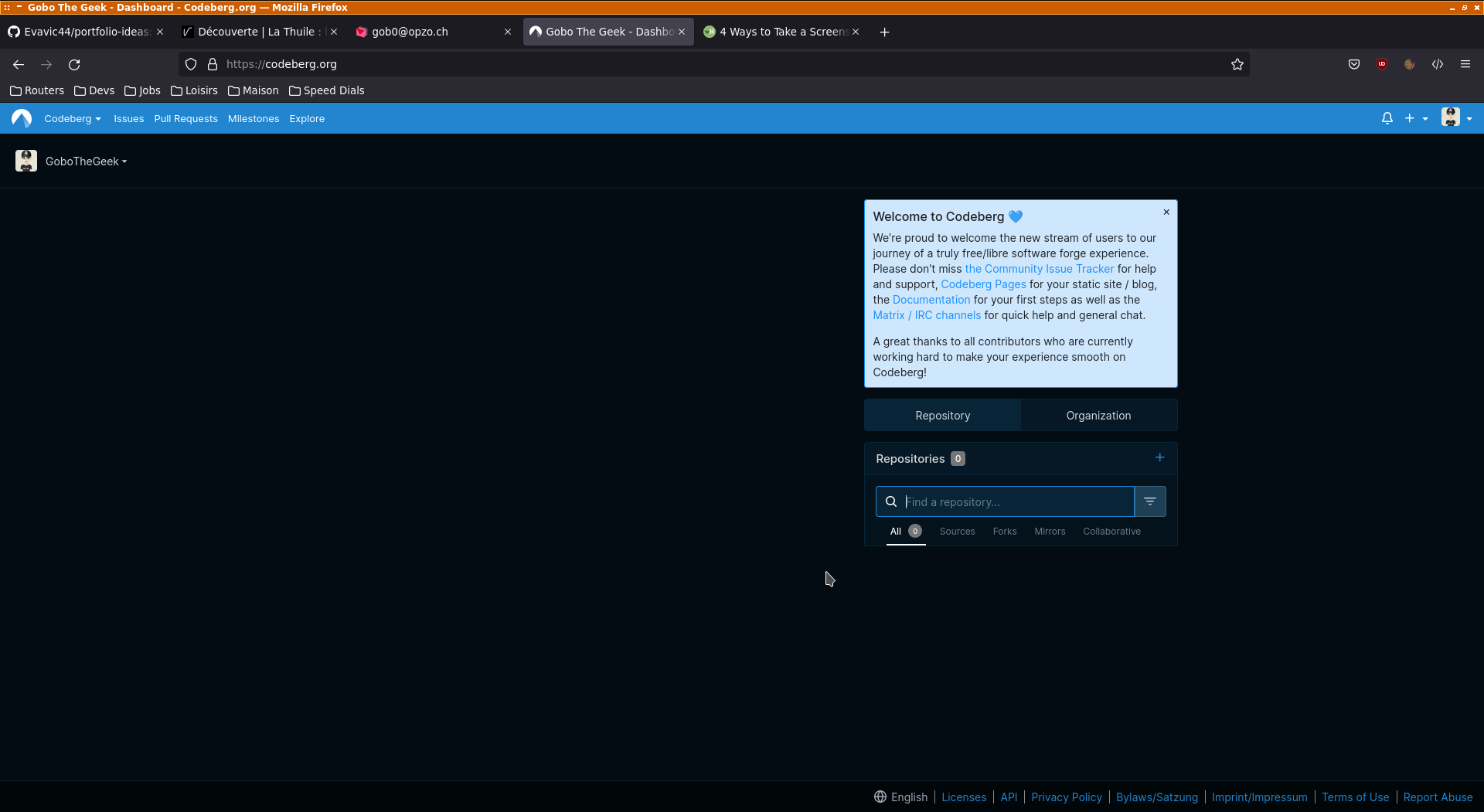Open the notifications bell icon
This screenshot has height=812, width=1484.
[1387, 118]
